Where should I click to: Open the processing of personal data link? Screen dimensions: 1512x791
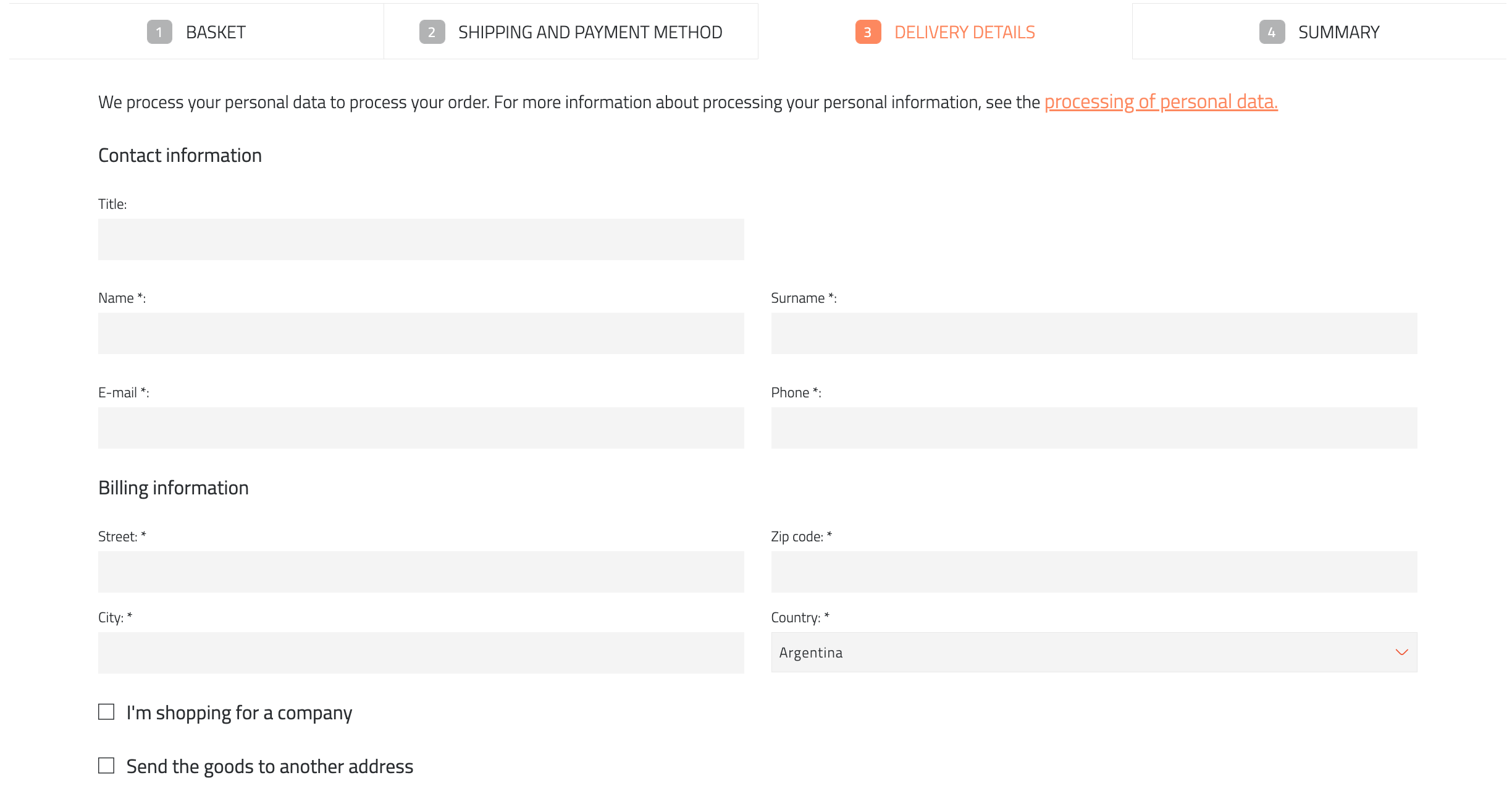[x=1161, y=102]
